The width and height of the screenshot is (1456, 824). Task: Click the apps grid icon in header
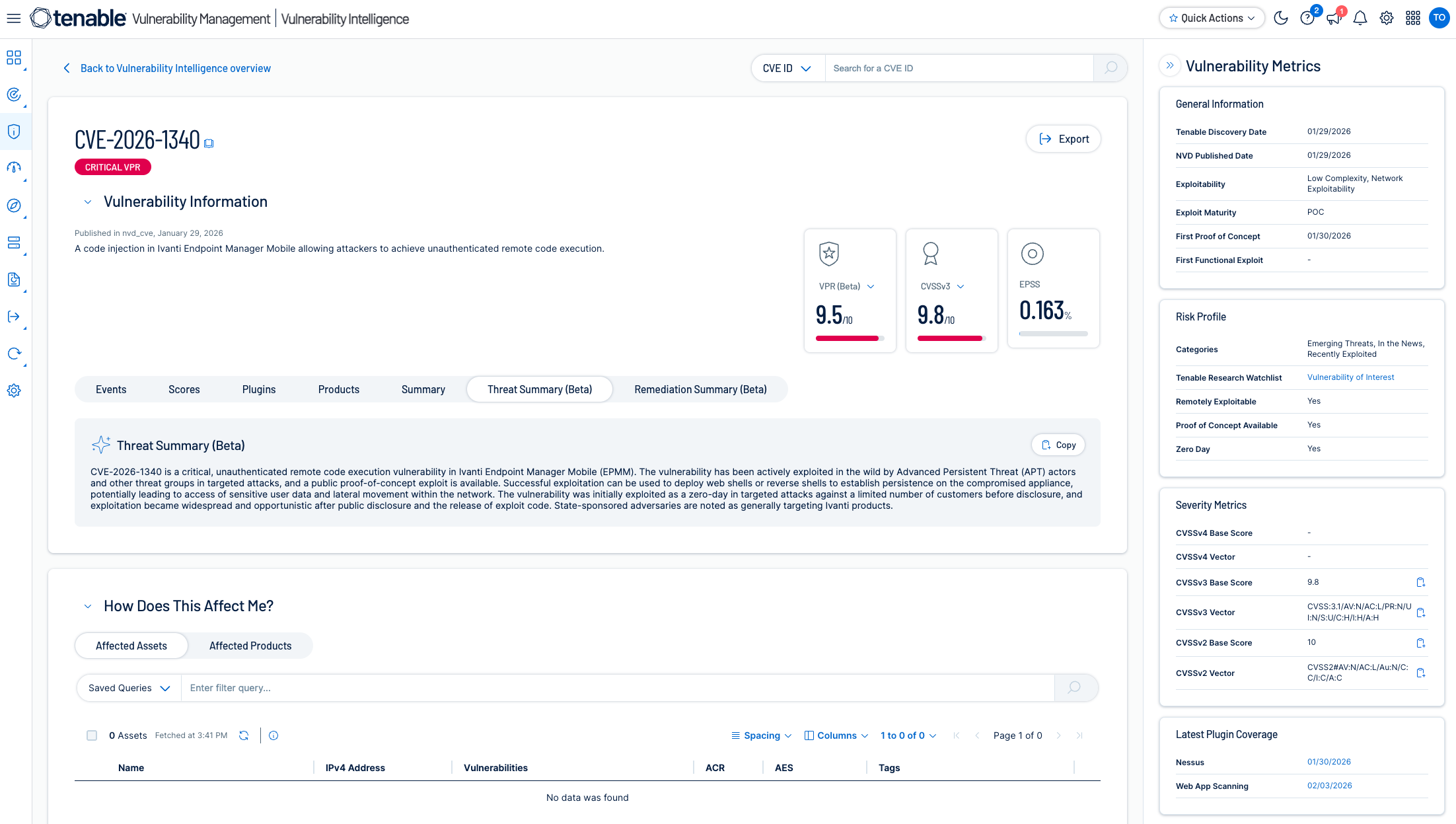1412,19
